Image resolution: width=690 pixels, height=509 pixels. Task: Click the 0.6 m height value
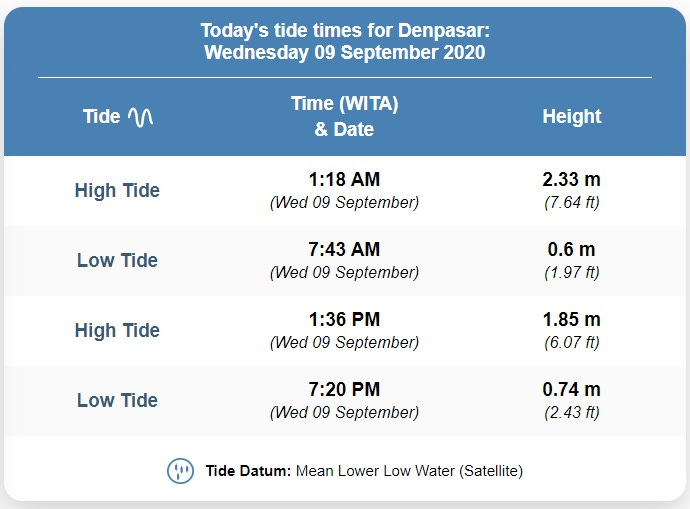(x=572, y=249)
